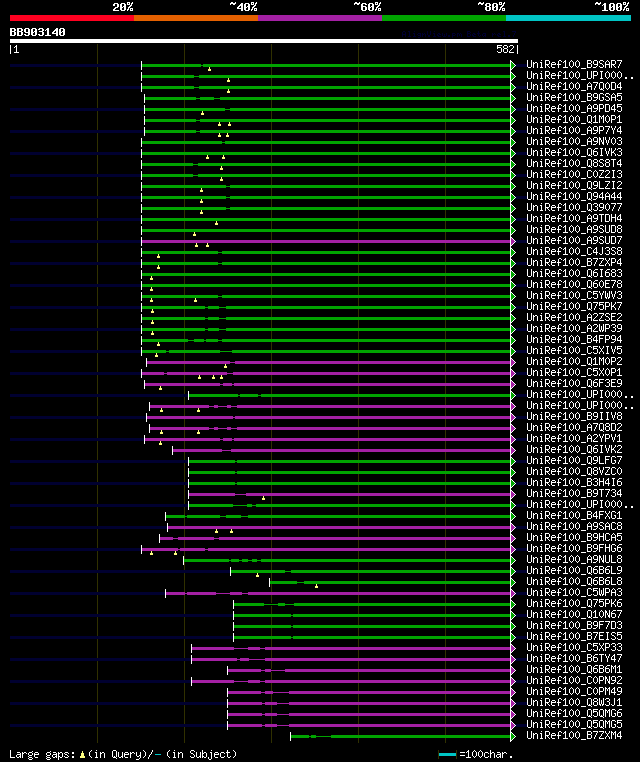Image resolution: width=640 pixels, height=762 pixels.
Task: Click the arrowhead ending the UniRef100_B7ZXM4 alignment
Action: tap(513, 736)
